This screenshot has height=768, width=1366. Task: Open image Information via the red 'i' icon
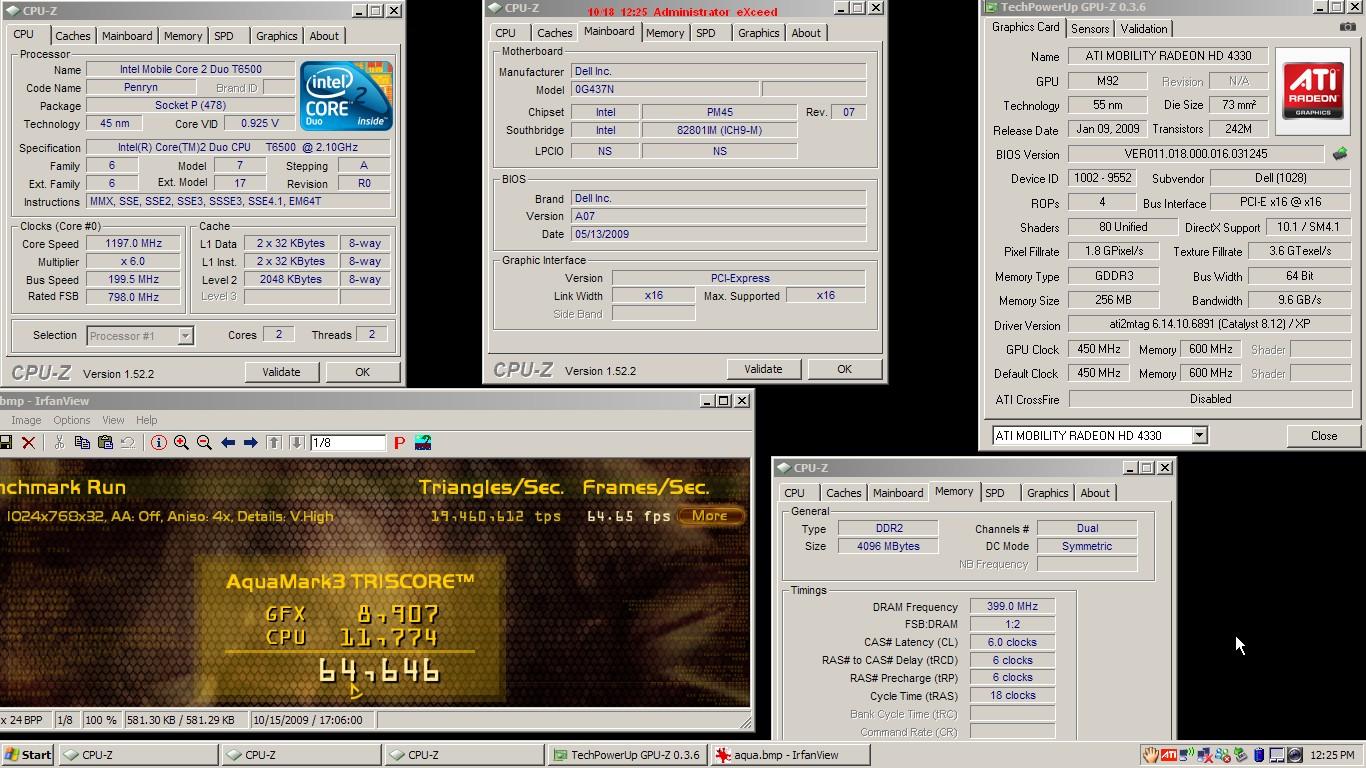(158, 443)
